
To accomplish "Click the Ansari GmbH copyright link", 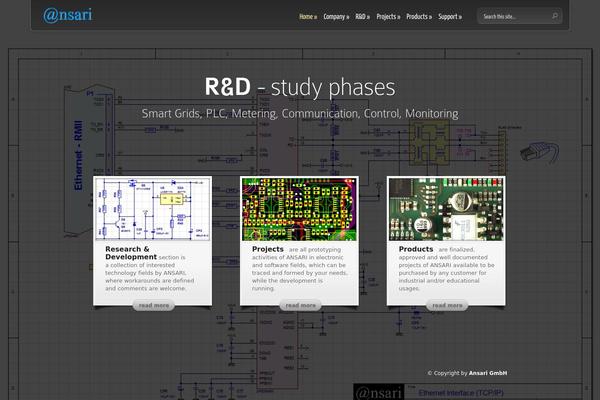I will click(488, 373).
